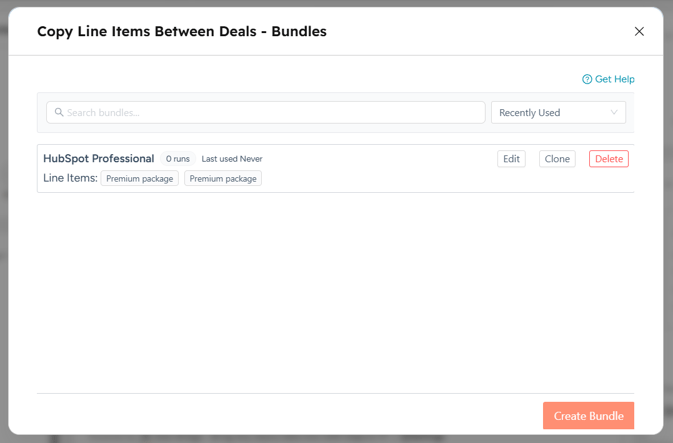Click the second Premium package tag

(x=223, y=179)
